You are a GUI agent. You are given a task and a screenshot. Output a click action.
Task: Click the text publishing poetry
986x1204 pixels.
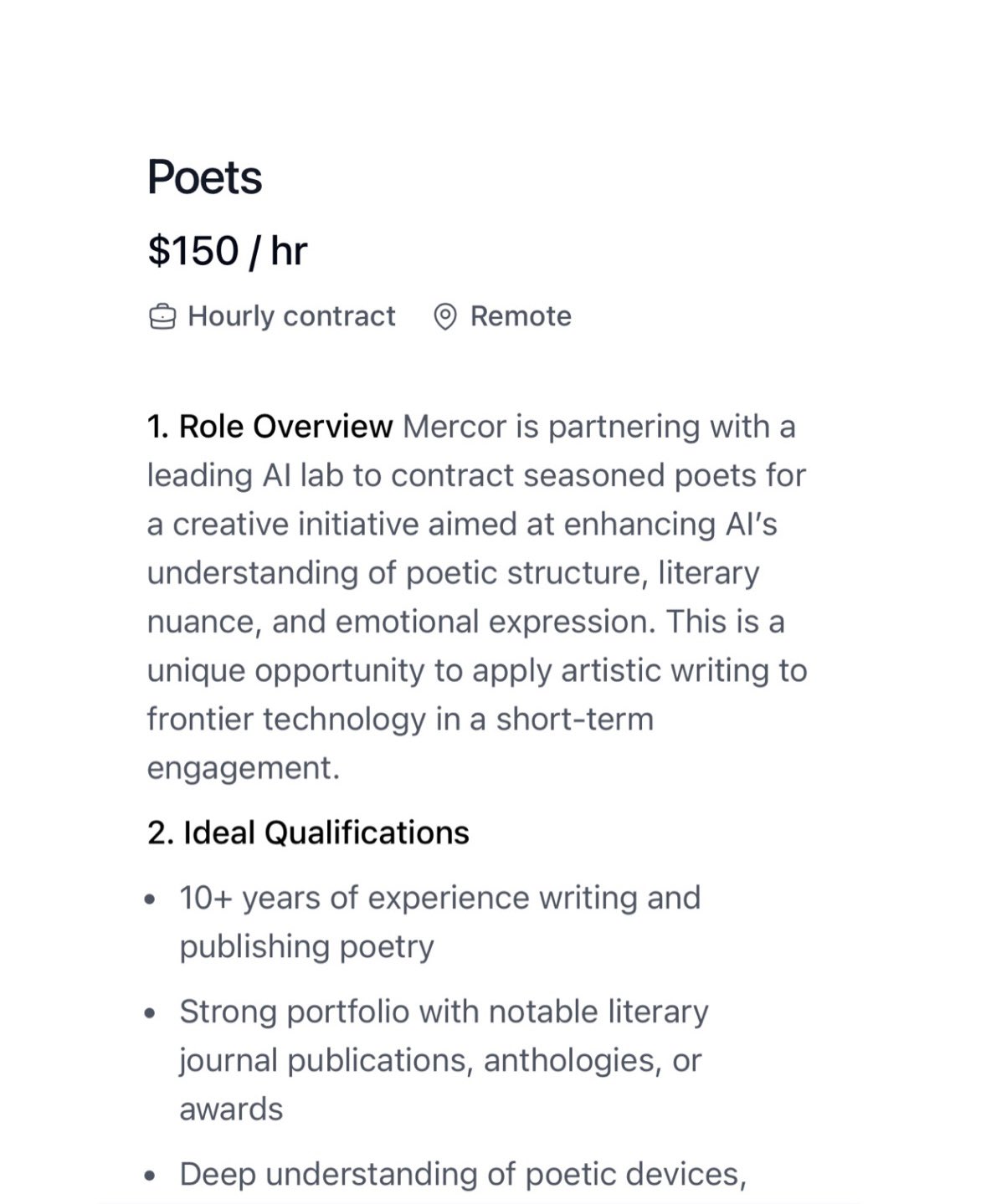point(306,947)
